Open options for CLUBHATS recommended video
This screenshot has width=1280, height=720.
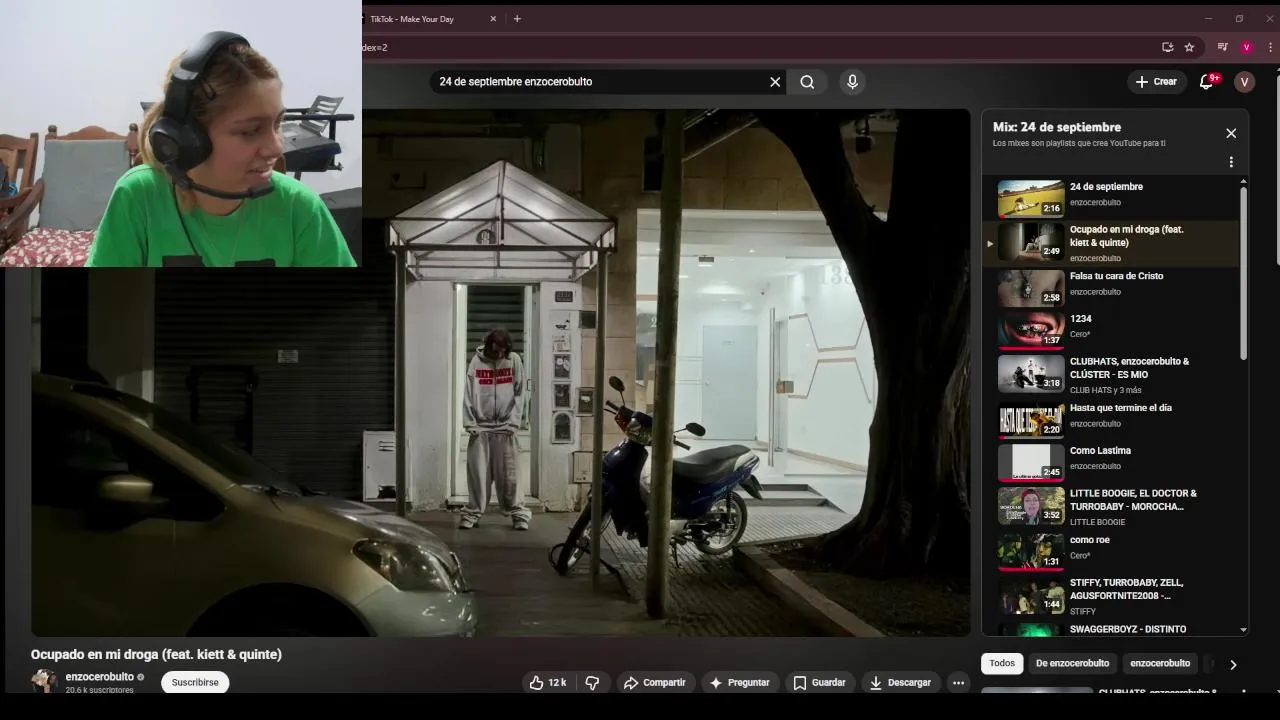tap(1243, 692)
